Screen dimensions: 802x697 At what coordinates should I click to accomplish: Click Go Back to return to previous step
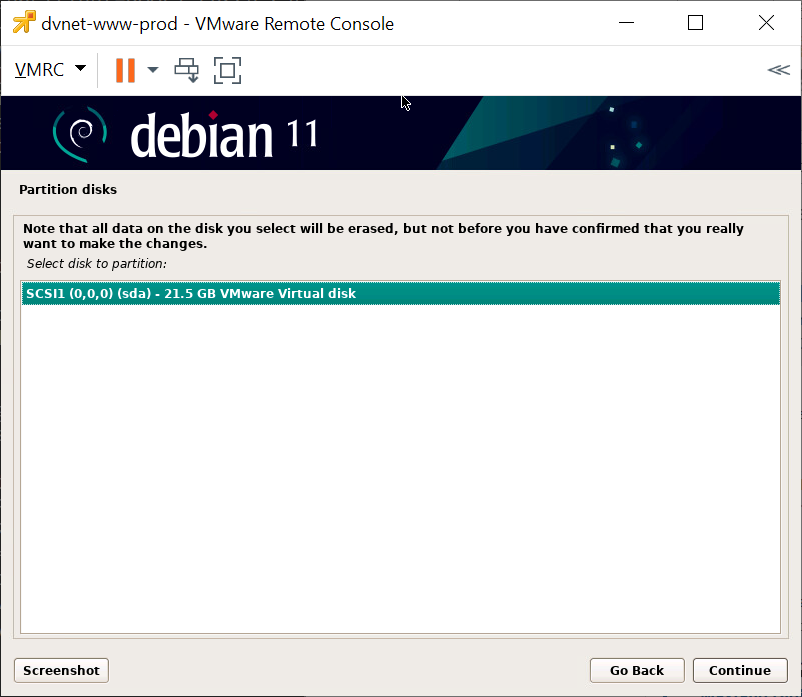tap(637, 670)
